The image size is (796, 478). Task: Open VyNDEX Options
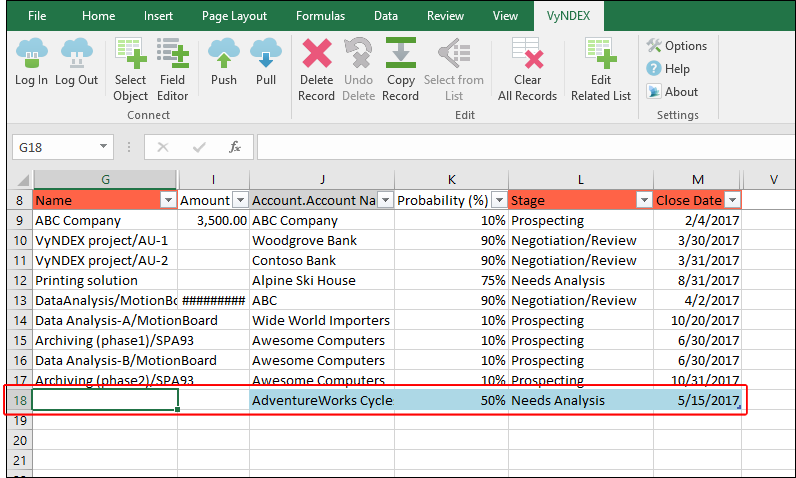click(x=677, y=46)
